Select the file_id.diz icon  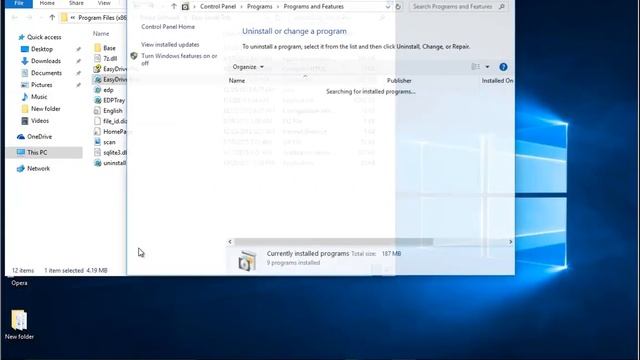click(97, 121)
